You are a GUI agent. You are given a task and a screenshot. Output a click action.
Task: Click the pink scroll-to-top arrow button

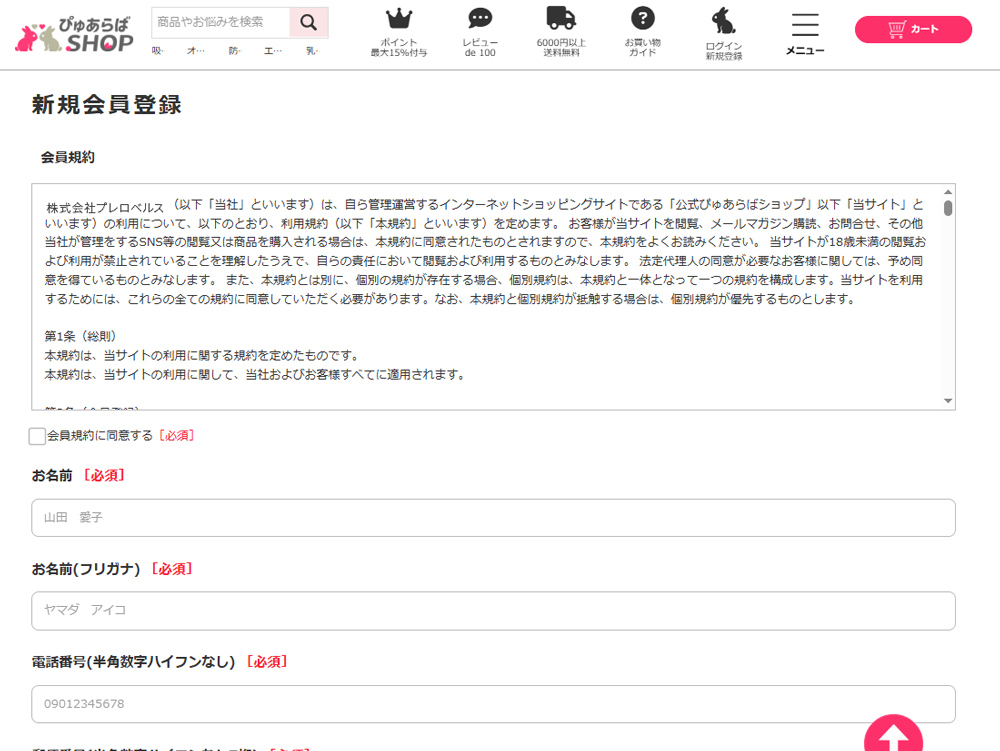click(893, 734)
